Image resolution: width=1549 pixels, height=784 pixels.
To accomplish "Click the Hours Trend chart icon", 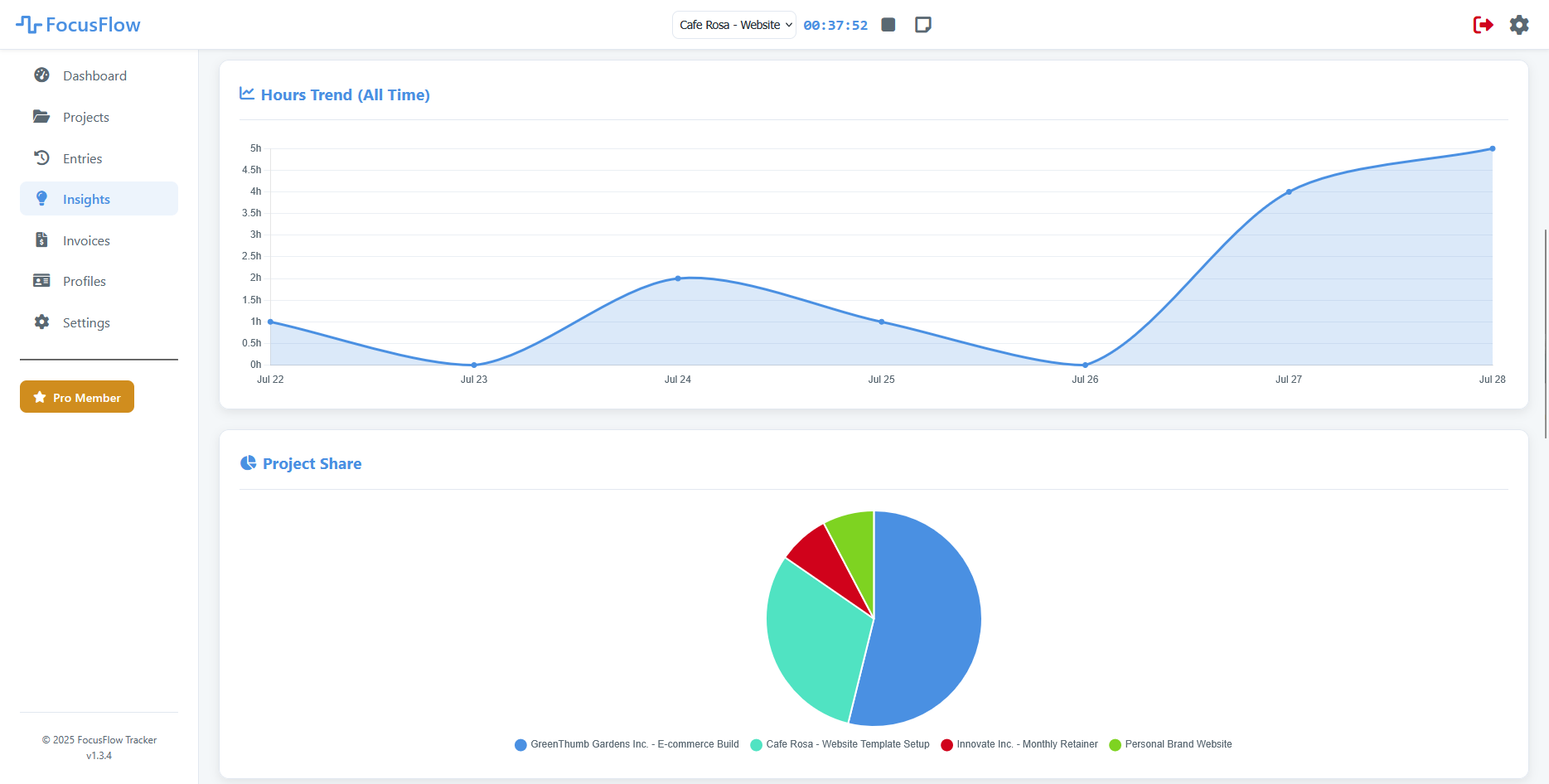I will (247, 94).
